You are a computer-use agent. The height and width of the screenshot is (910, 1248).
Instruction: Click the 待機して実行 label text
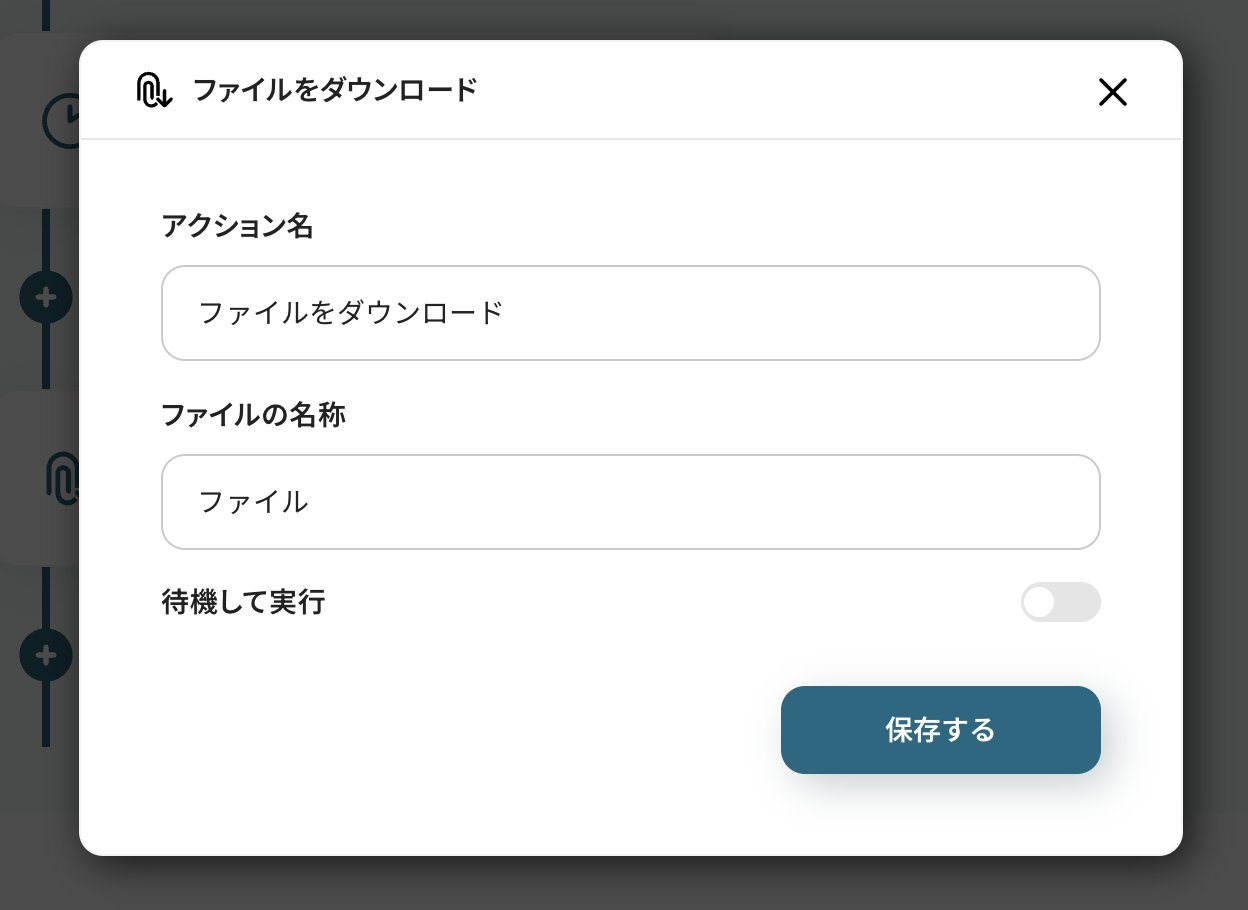[243, 602]
